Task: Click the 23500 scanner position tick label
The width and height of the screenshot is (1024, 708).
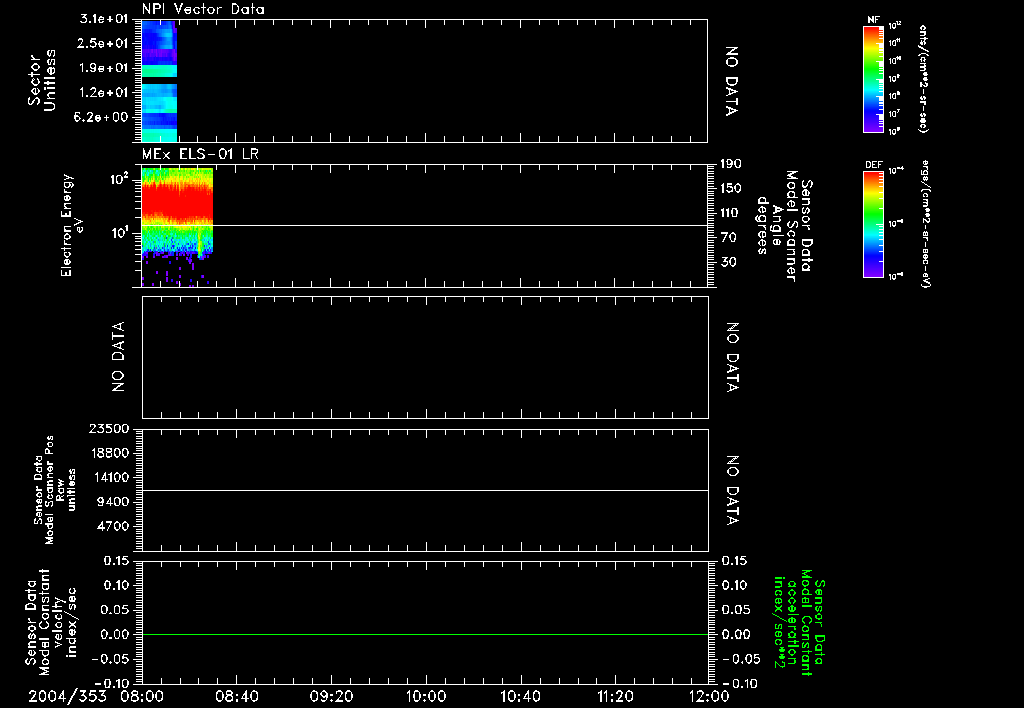Action: (108, 429)
